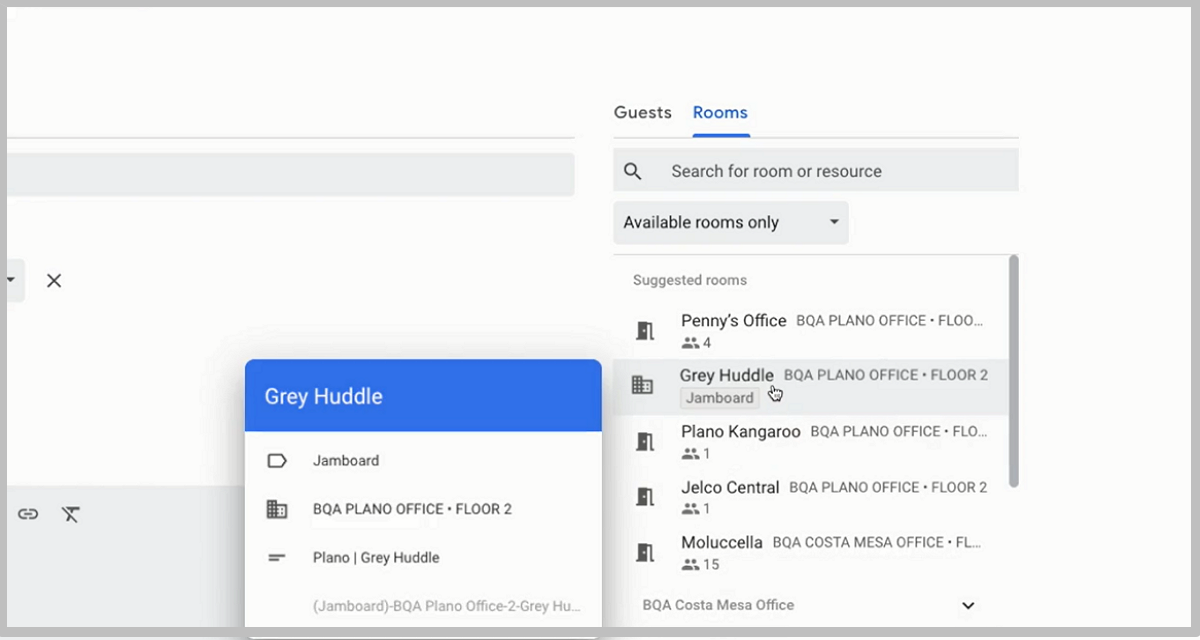Click the rooms list scrollbar

[1013, 371]
